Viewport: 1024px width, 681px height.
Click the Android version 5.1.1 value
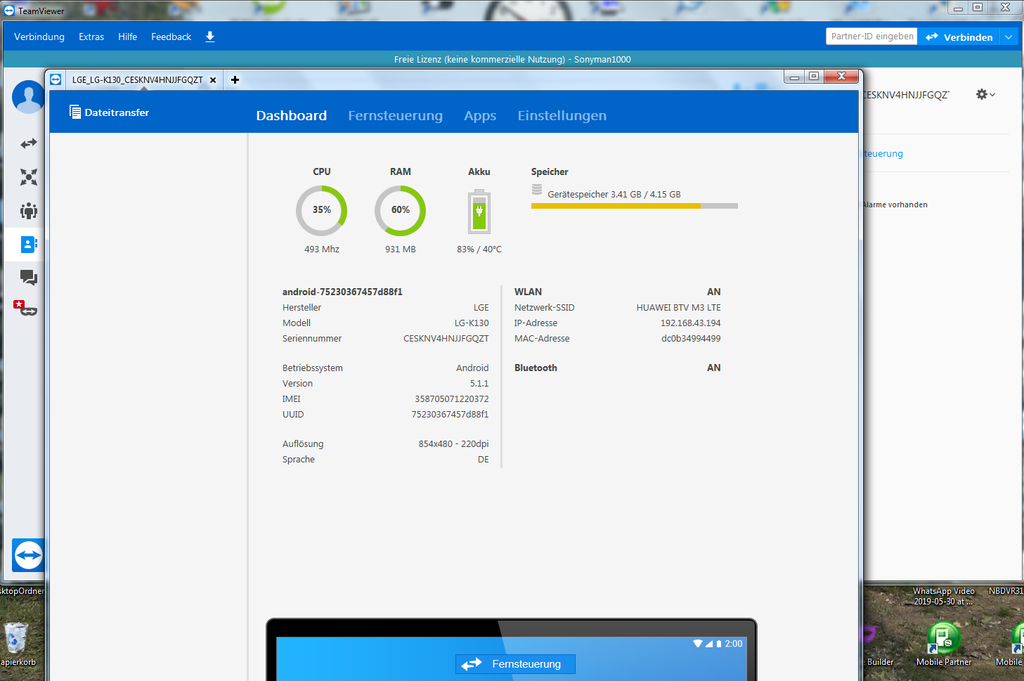tap(479, 384)
